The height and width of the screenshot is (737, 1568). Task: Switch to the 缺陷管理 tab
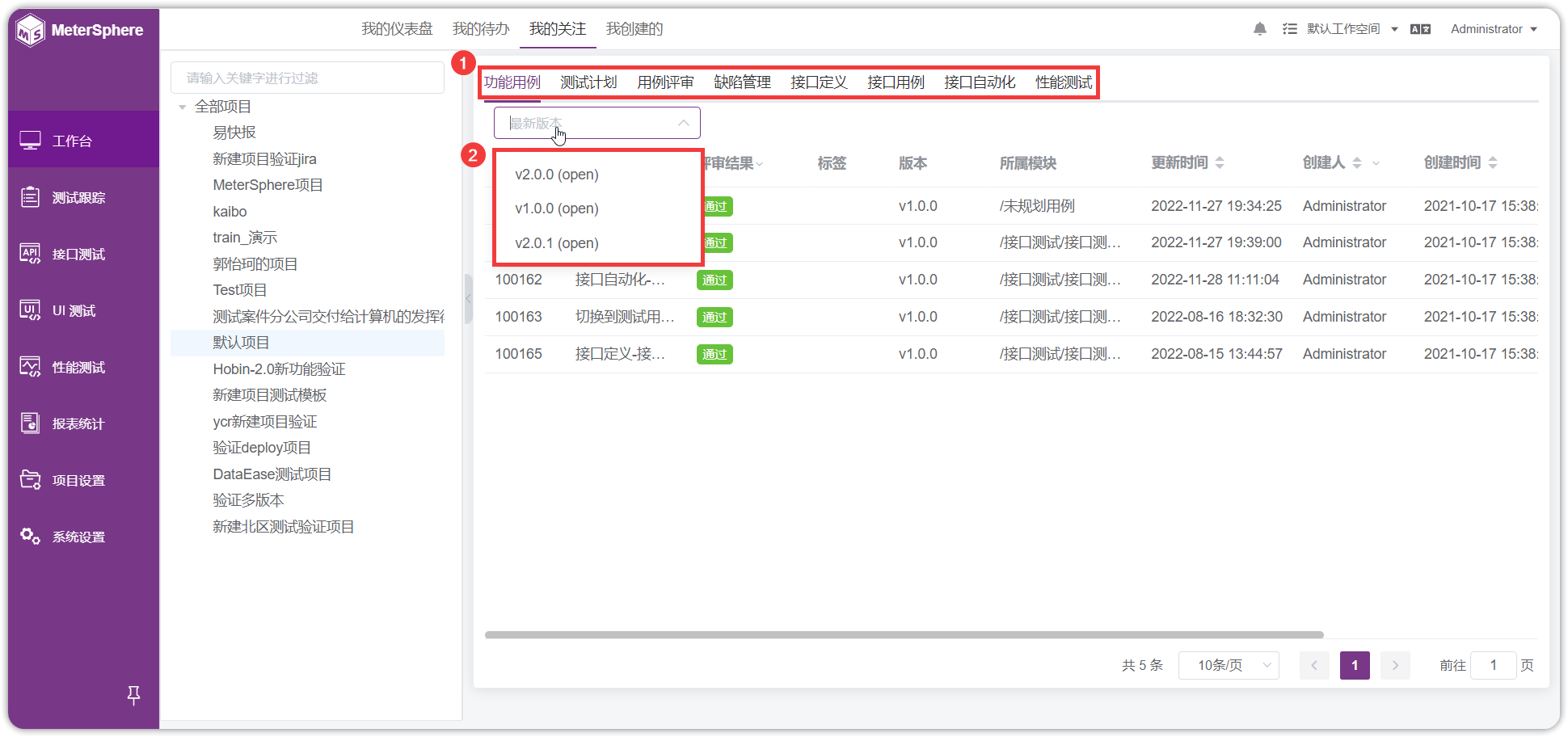741,82
